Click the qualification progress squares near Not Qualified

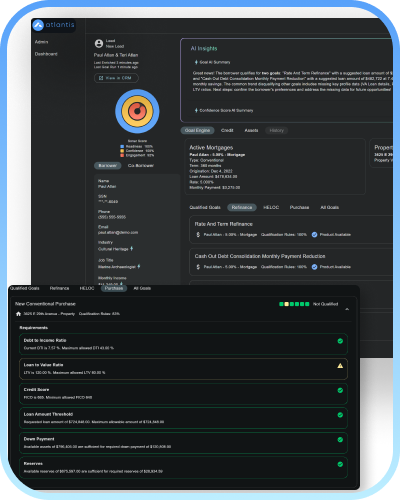[294, 304]
